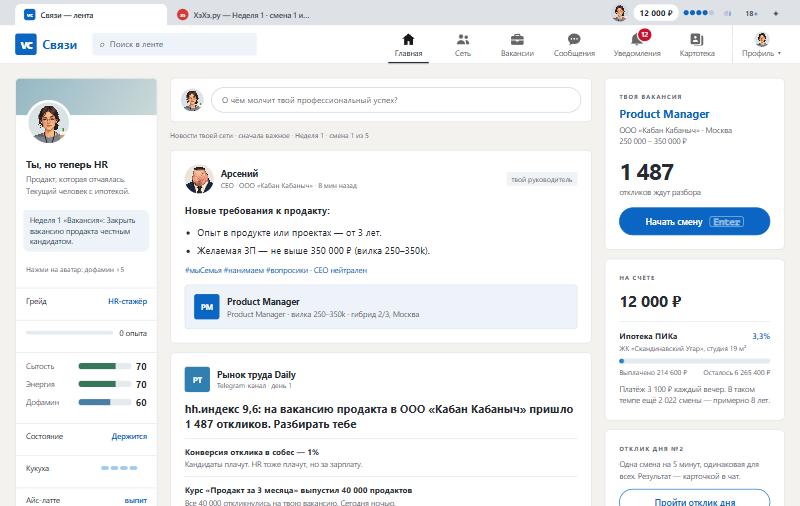Click Арсений's avatar in the post
The image size is (800, 506).
click(x=199, y=179)
